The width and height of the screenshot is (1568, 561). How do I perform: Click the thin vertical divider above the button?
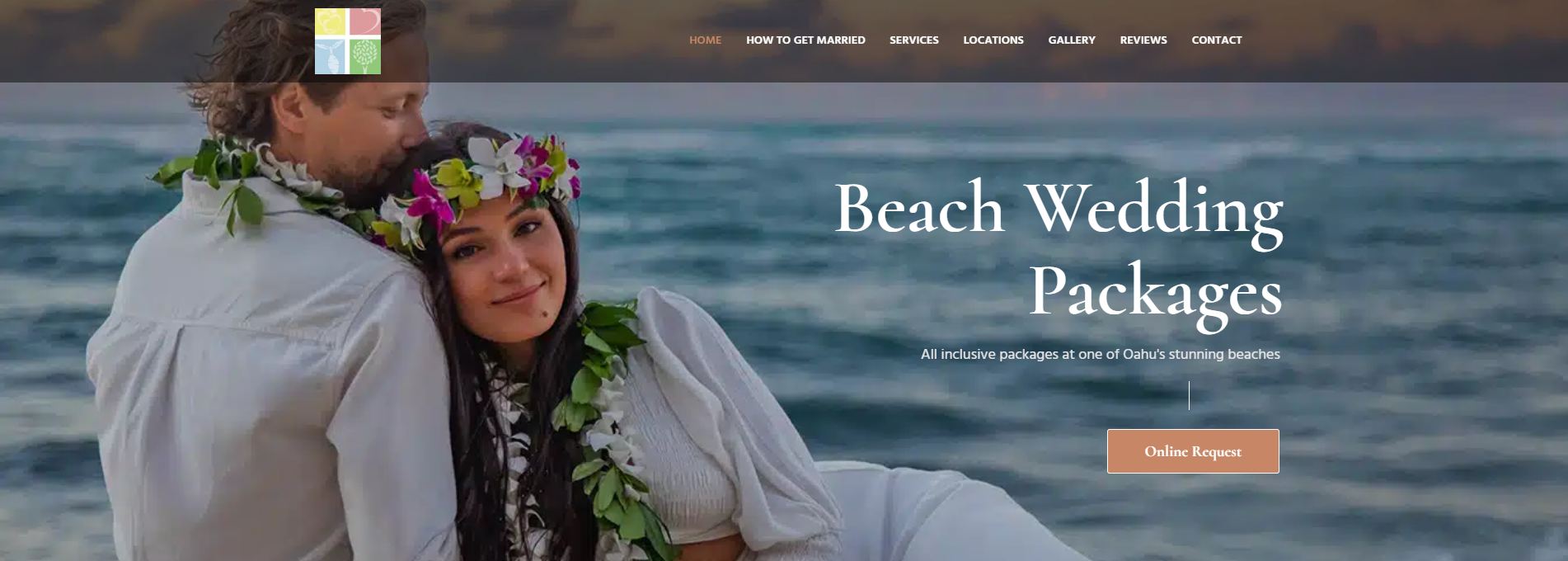pos(1189,395)
